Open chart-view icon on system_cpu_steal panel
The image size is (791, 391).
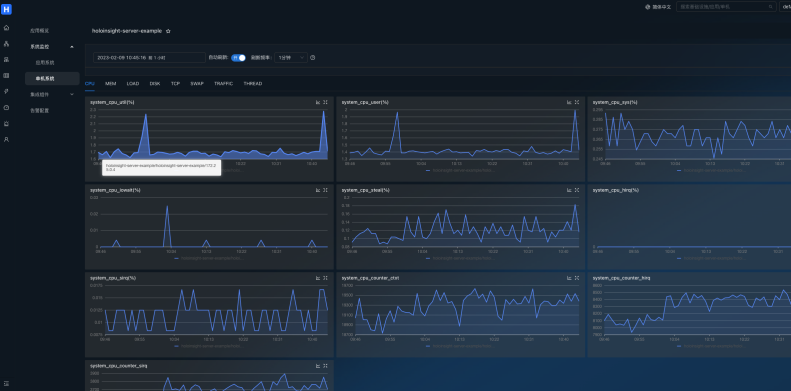(569, 190)
